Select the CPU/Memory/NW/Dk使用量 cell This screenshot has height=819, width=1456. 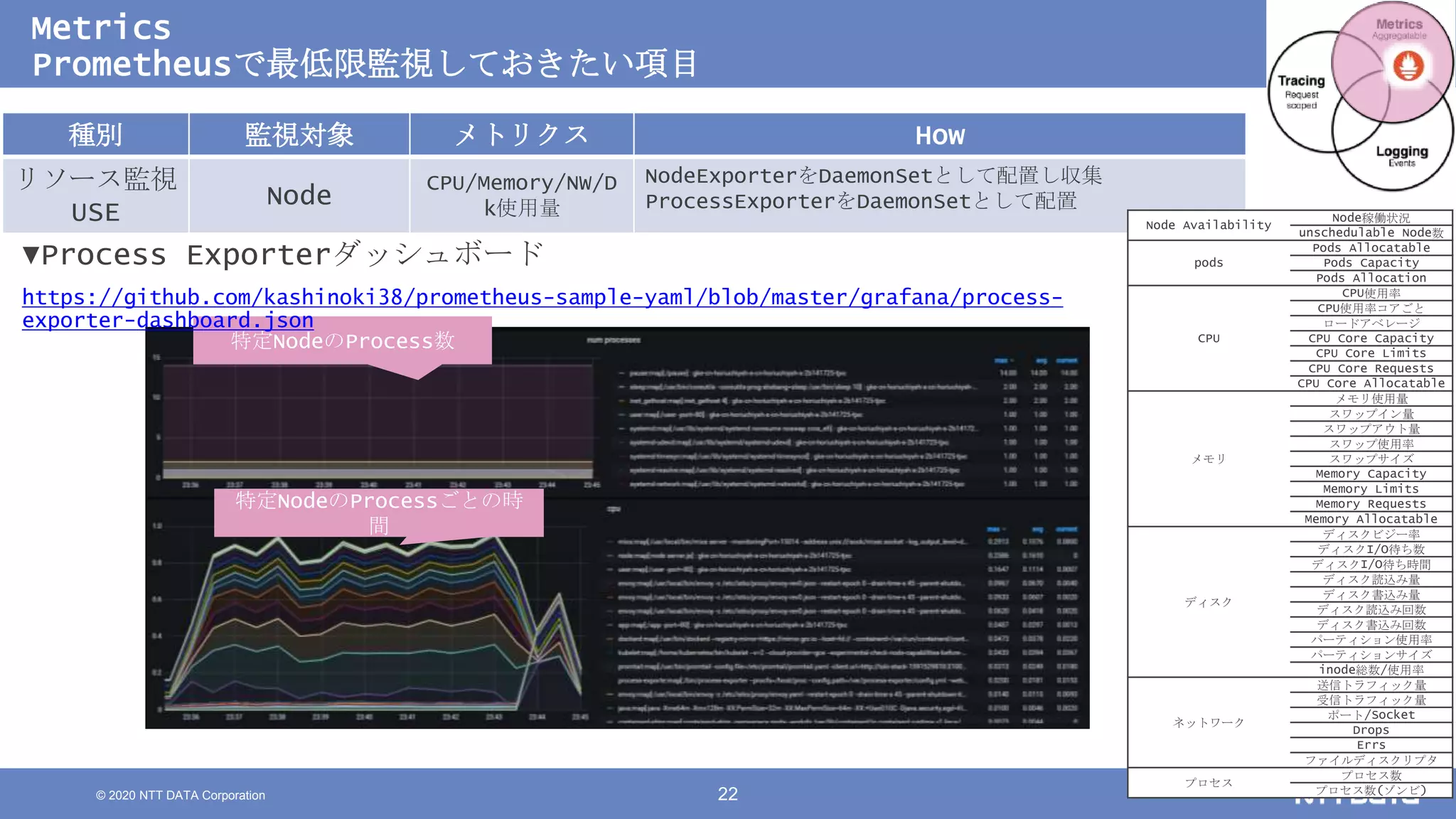pos(522,196)
